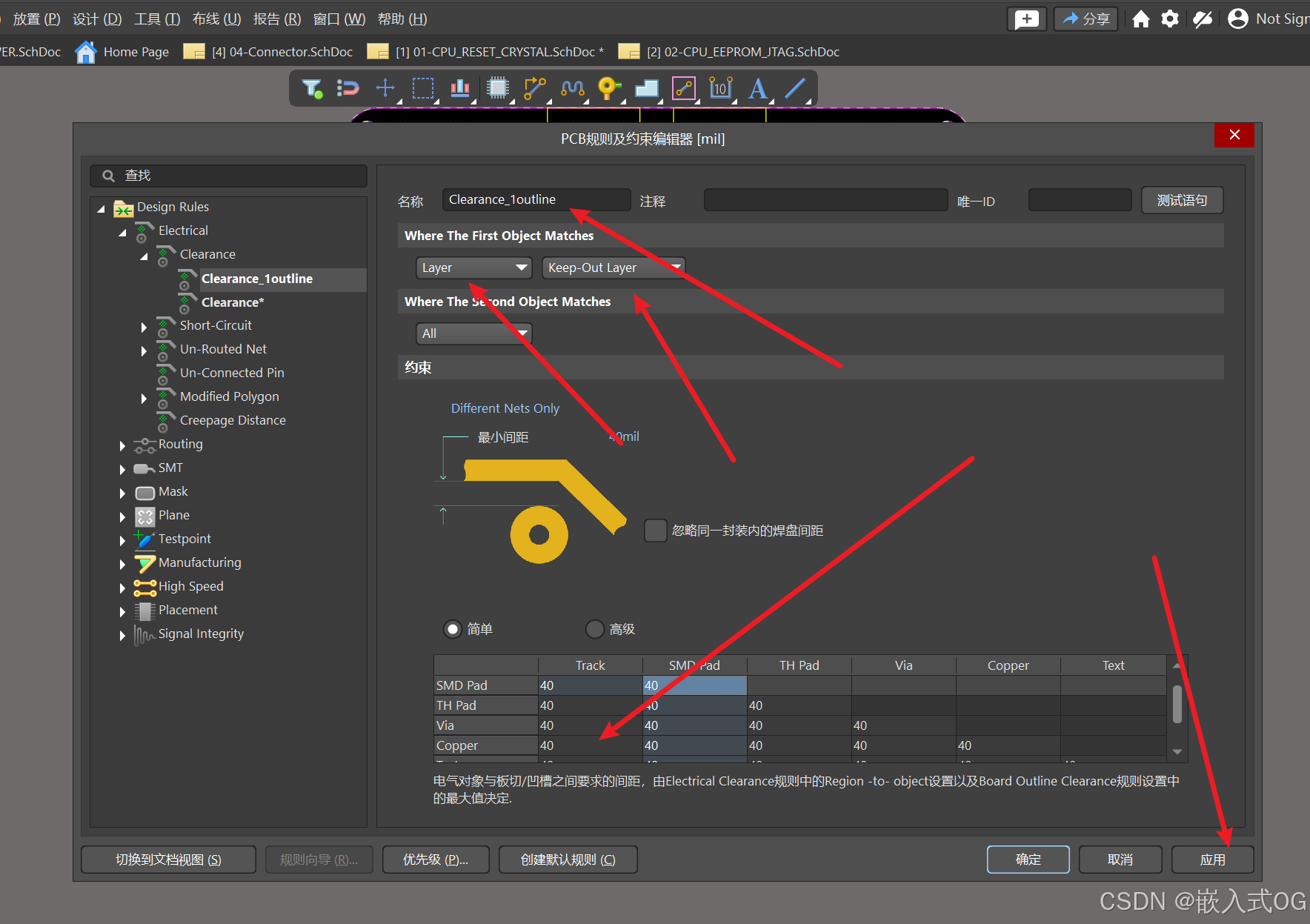Expand the Signal Integrity category

tap(122, 635)
